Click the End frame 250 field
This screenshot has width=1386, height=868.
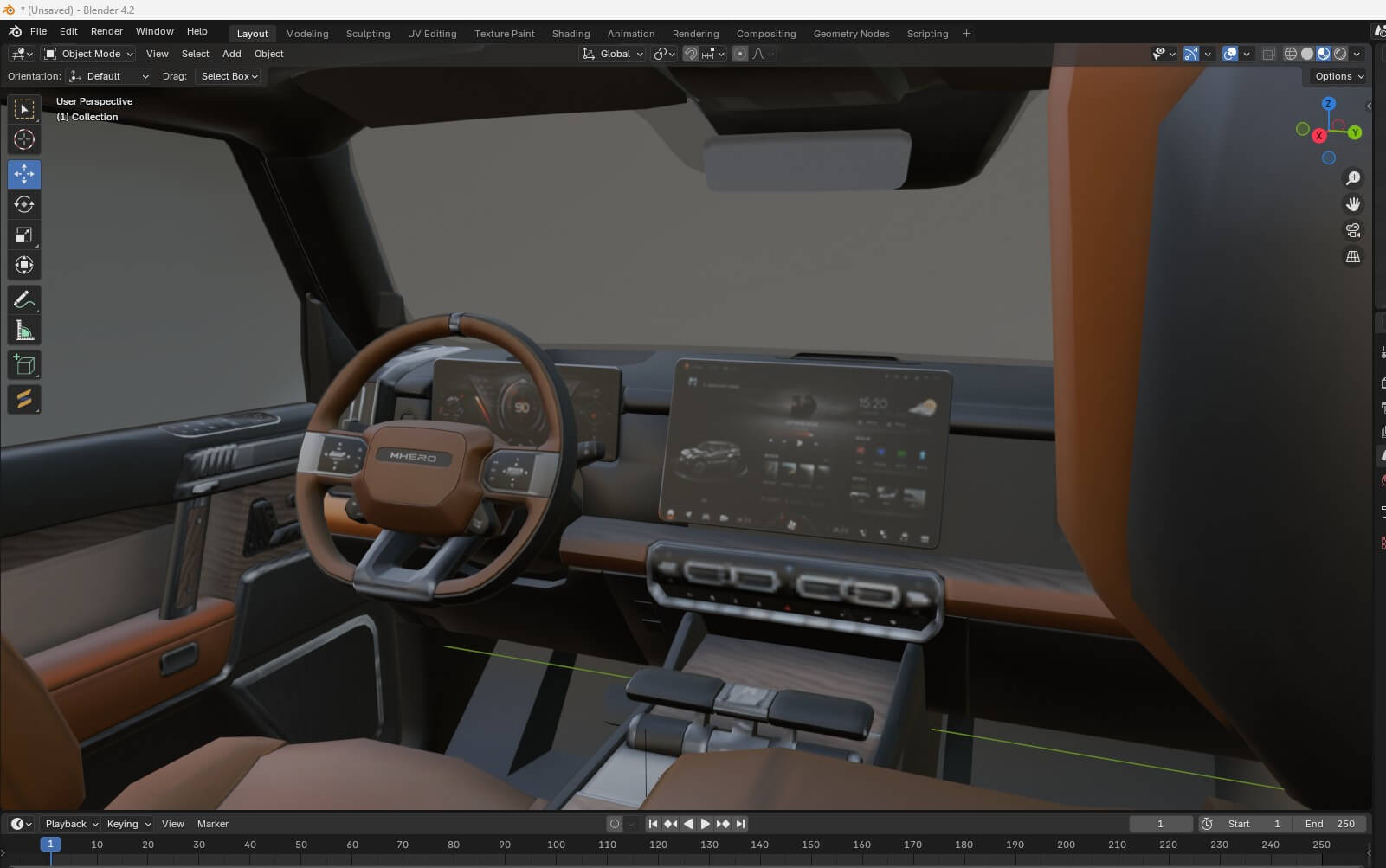click(1331, 824)
